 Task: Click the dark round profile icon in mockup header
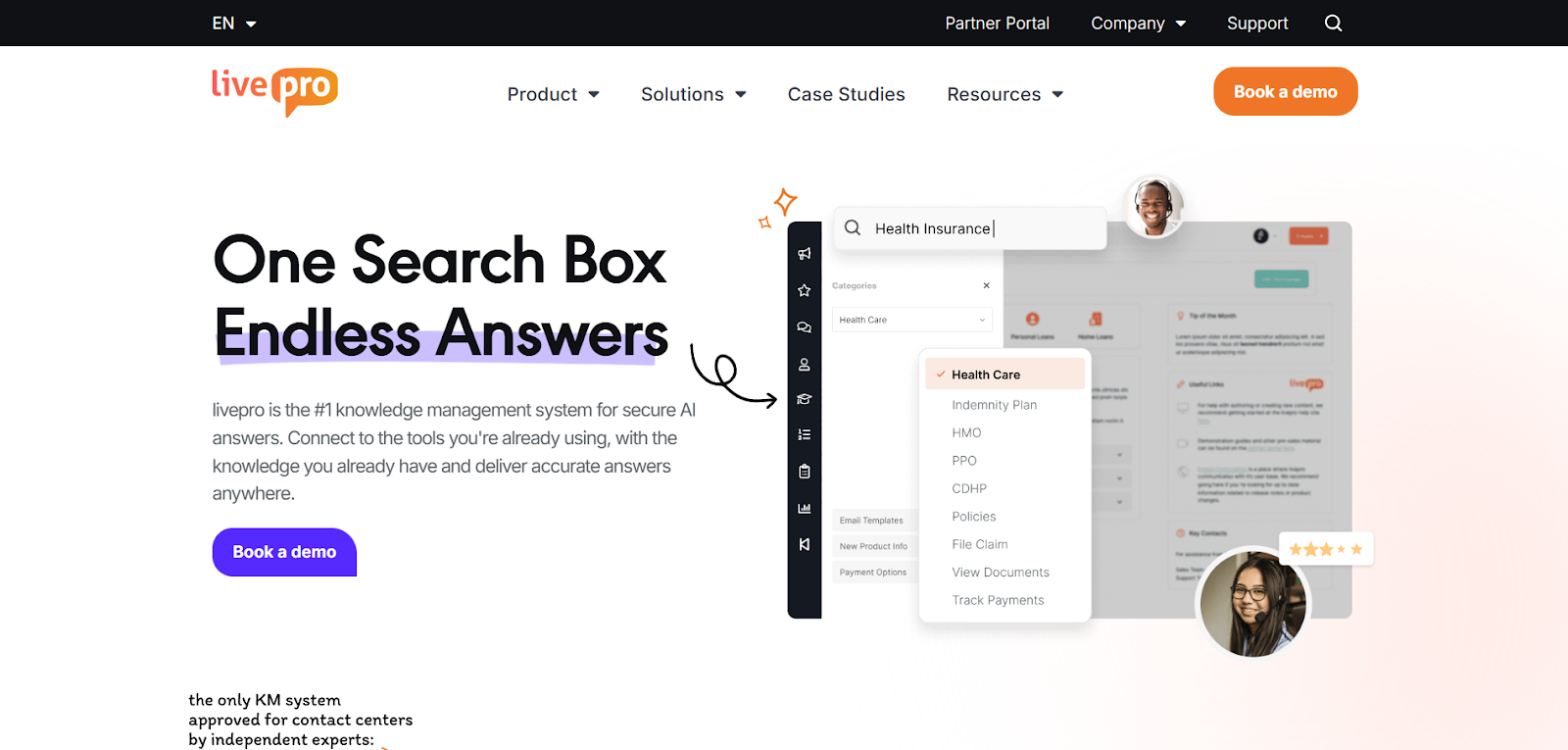coord(1261,236)
